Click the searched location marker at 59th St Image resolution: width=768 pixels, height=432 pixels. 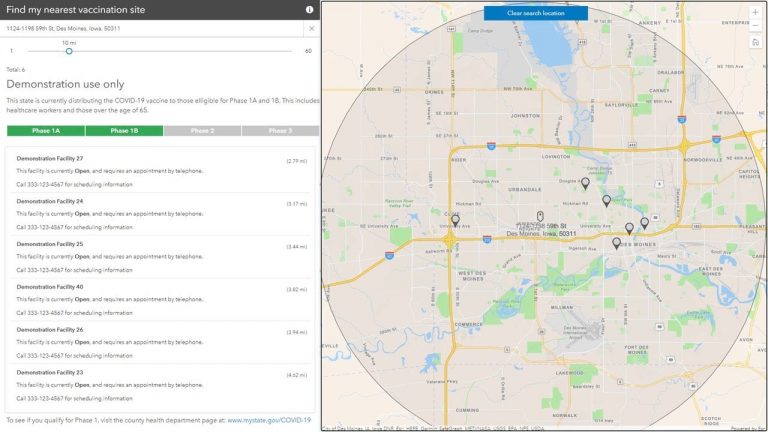click(540, 216)
